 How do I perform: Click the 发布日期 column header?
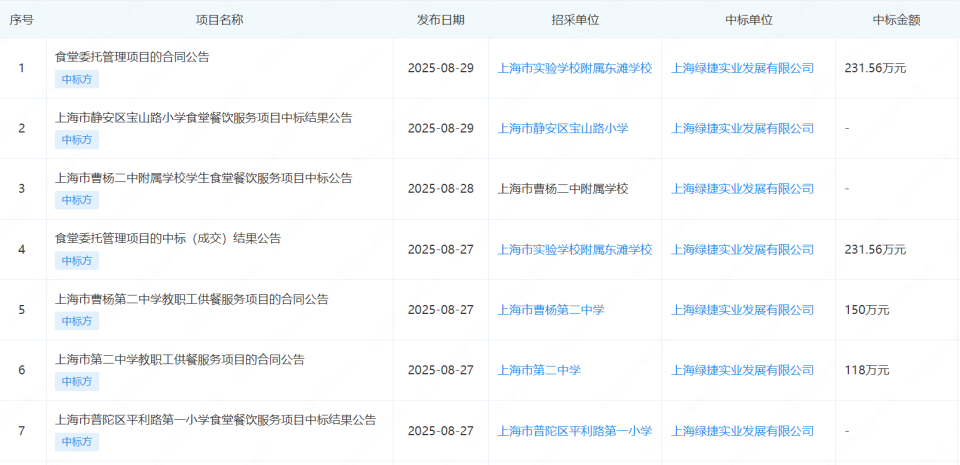441,20
